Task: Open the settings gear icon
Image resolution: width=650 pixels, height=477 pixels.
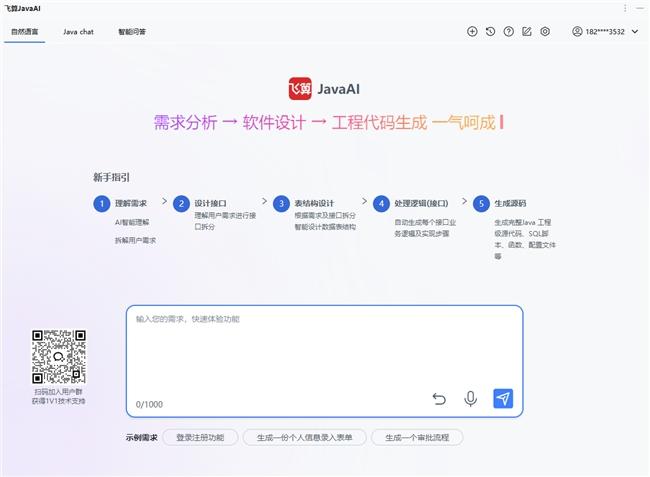Action: point(545,31)
